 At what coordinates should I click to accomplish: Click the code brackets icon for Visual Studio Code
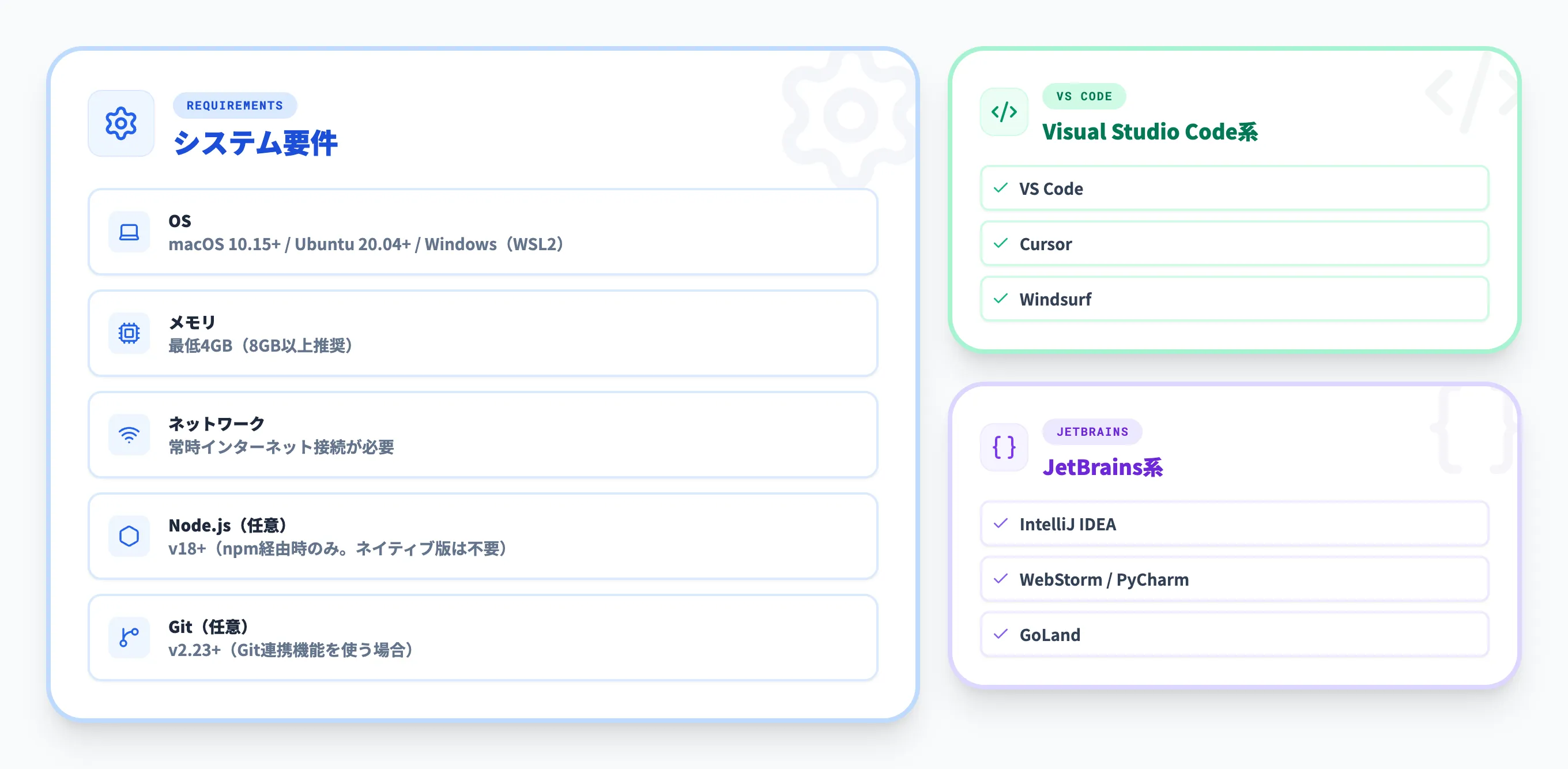click(x=1004, y=112)
